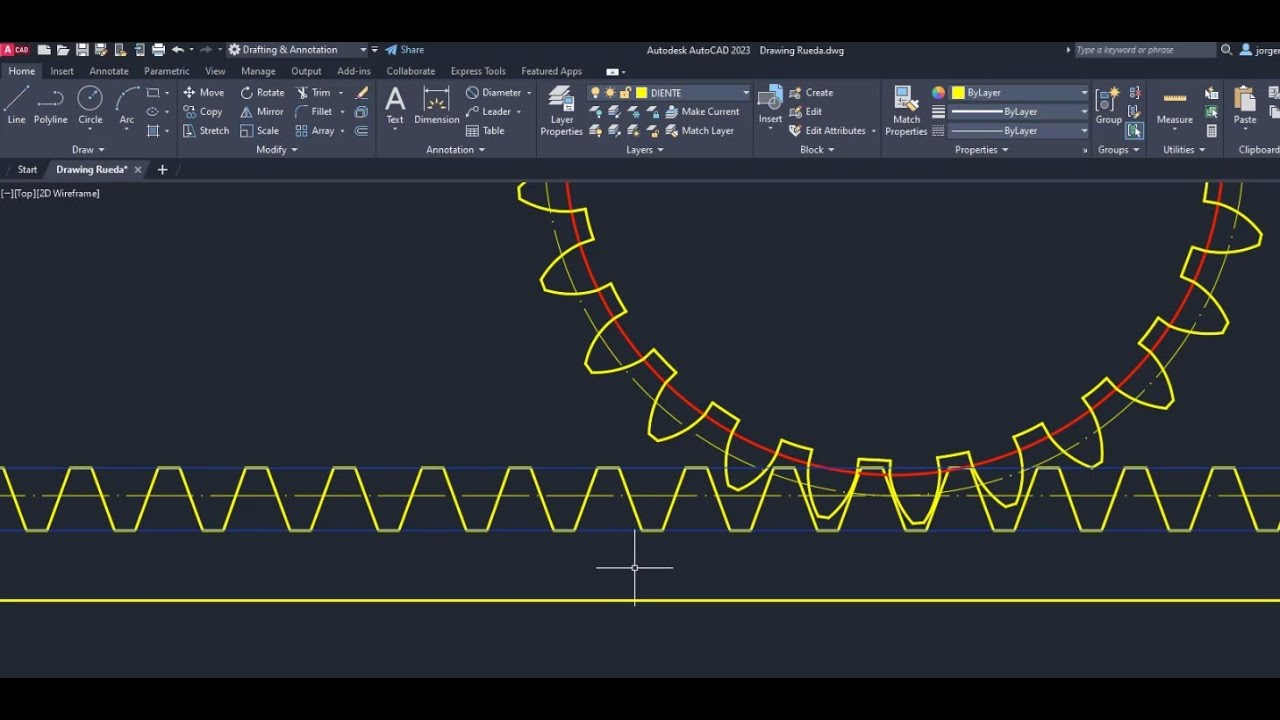Expand the Layers panel

pos(645,150)
